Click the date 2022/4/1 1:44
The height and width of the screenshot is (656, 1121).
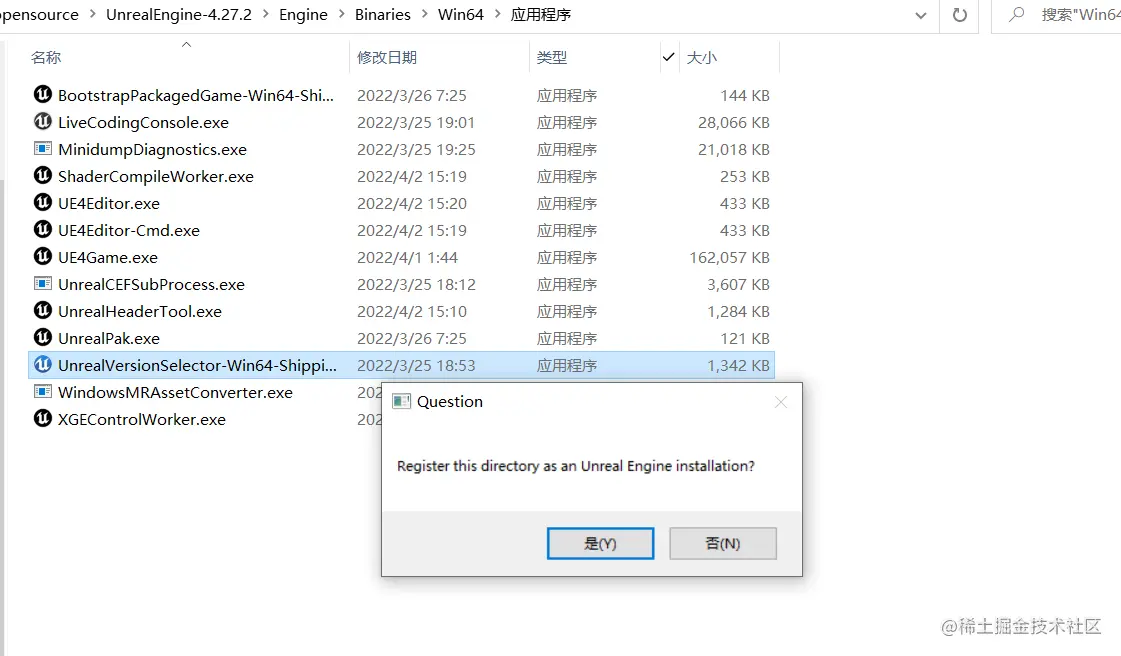tap(408, 258)
